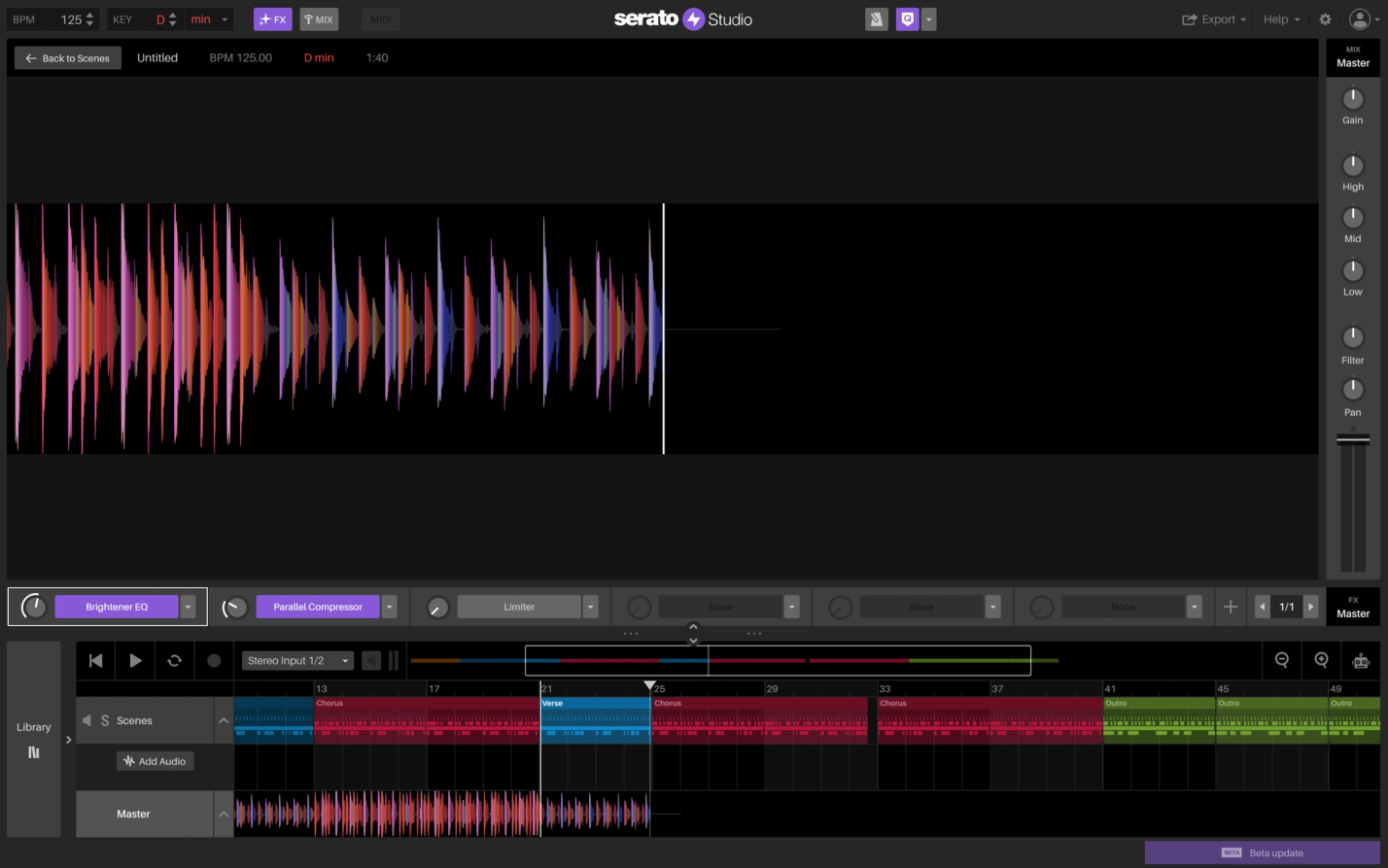Click the record button in the transport bar
The width and height of the screenshot is (1388, 868).
(x=214, y=660)
